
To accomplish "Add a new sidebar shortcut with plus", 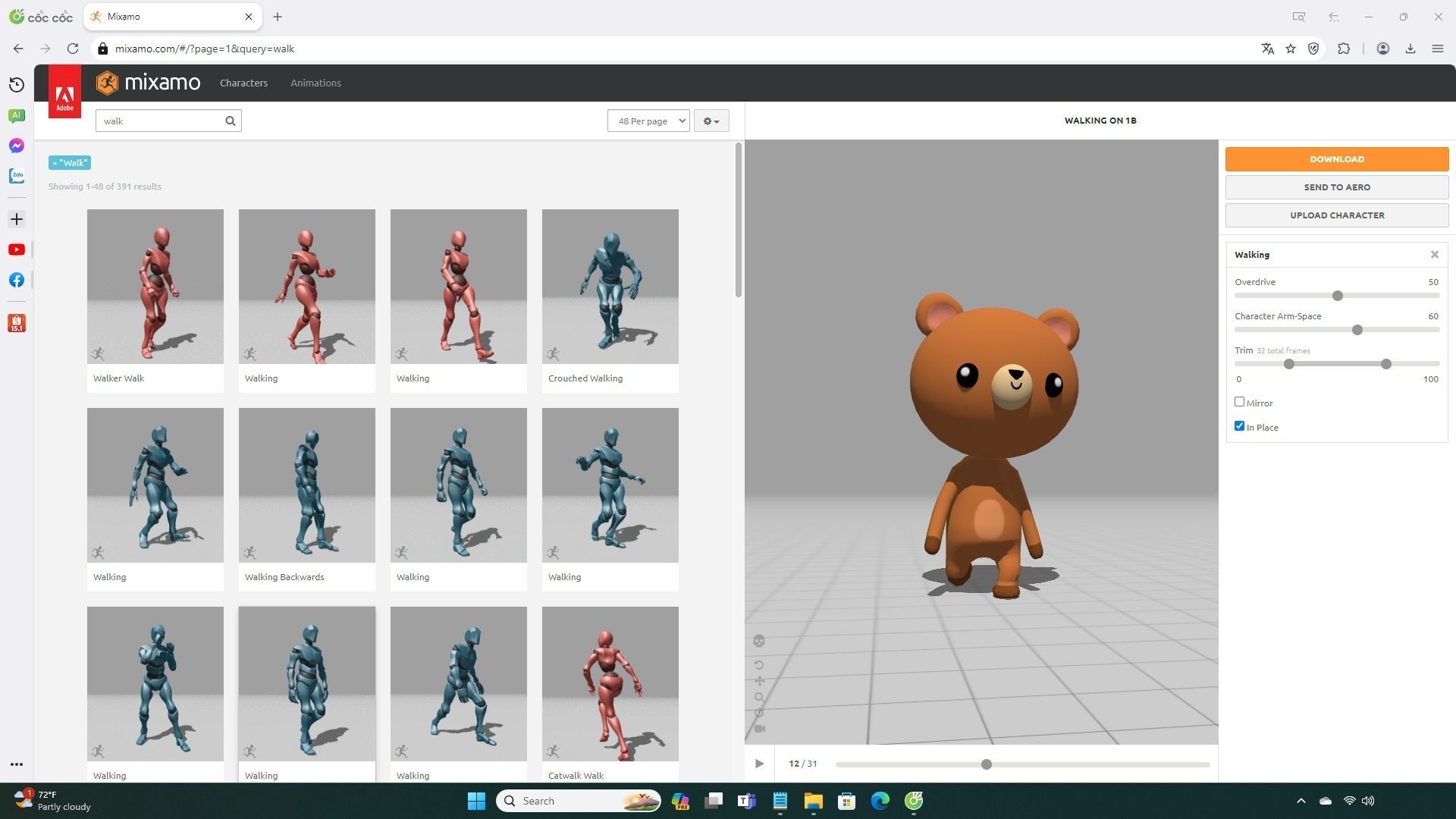I will [17, 219].
